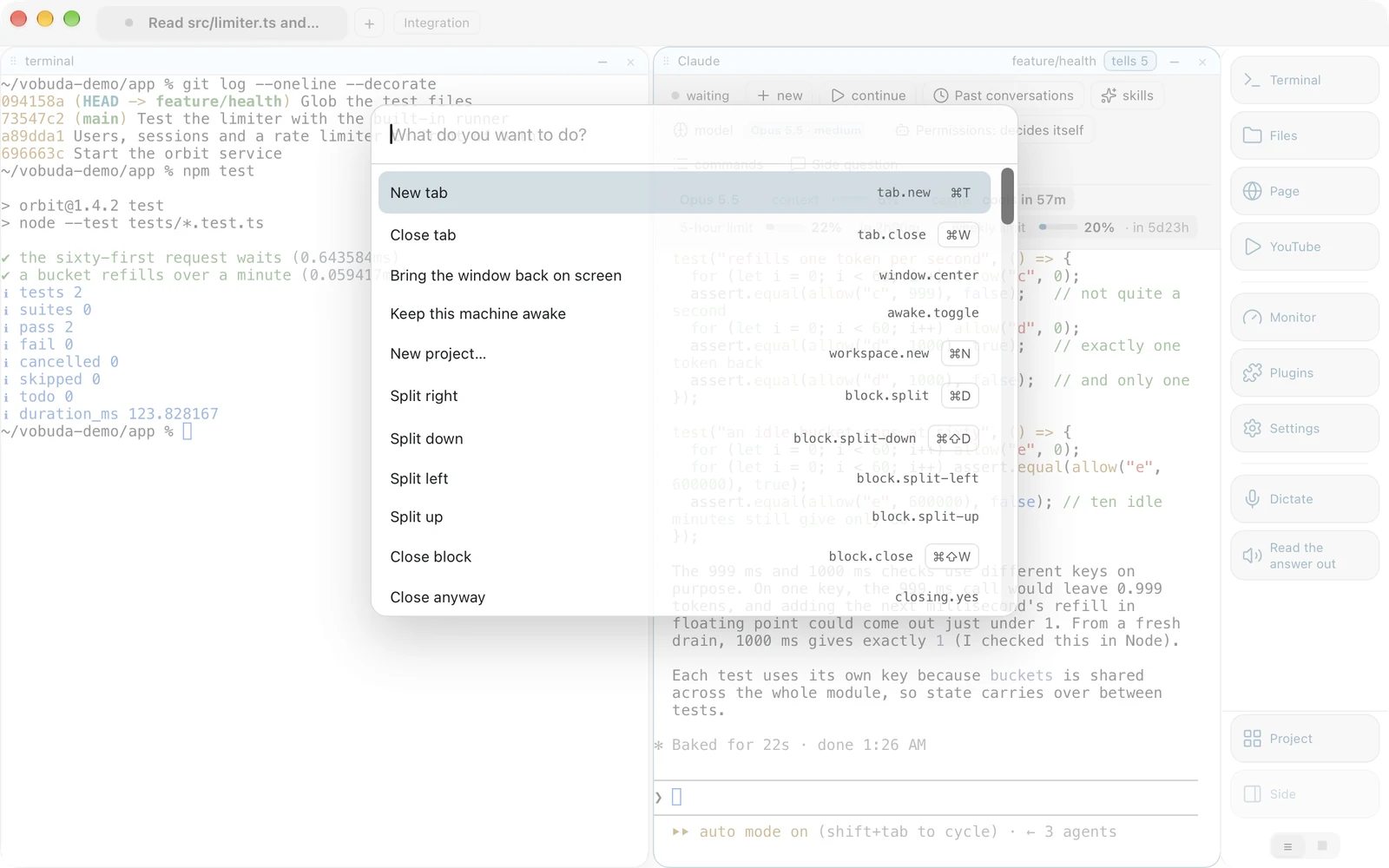Choose Close tab command
The image size is (1389, 868).
point(684,235)
